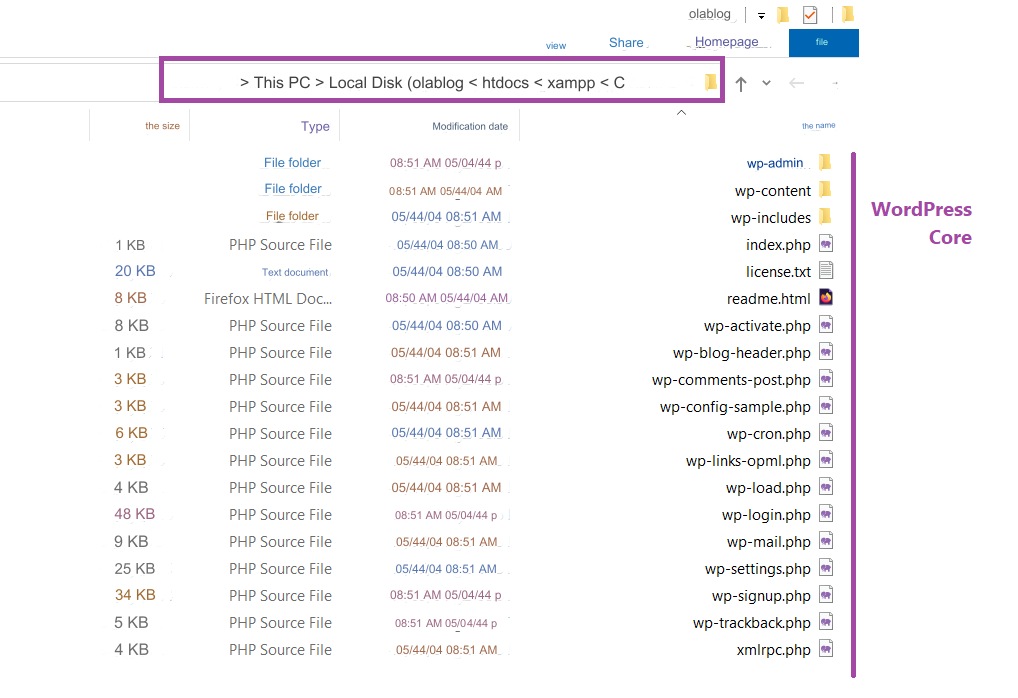Open the wp-includes folder icon

825,216
